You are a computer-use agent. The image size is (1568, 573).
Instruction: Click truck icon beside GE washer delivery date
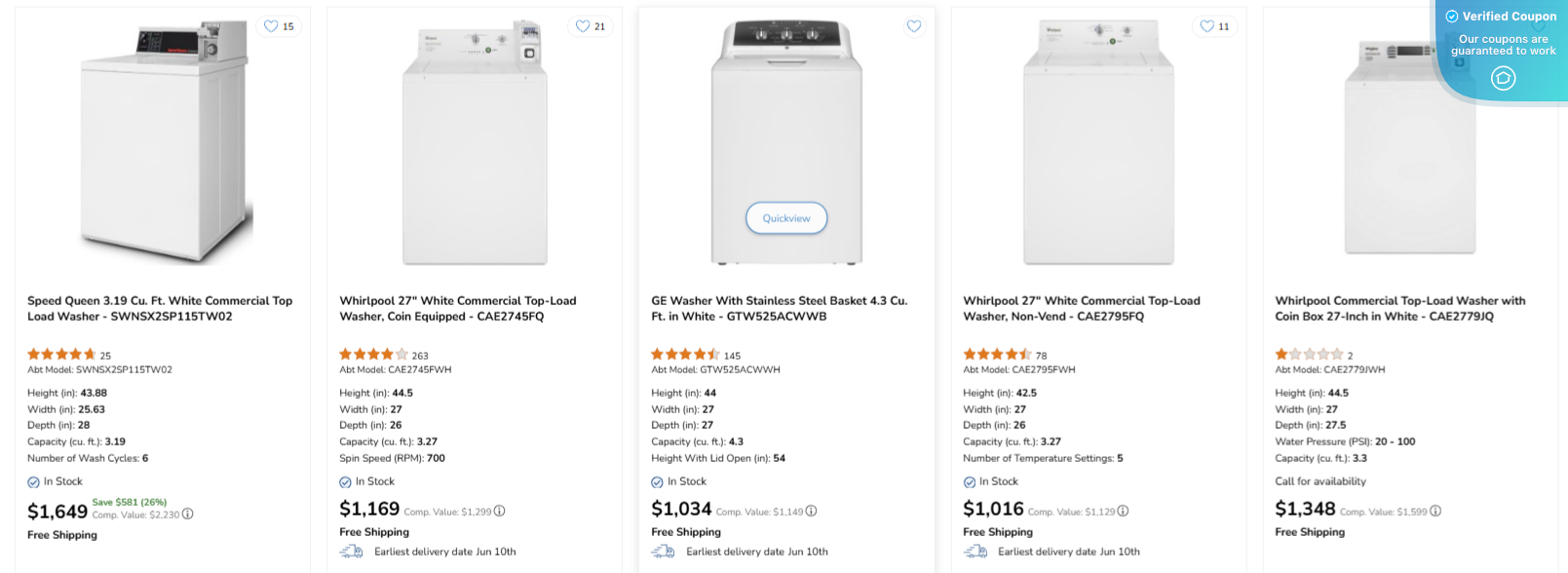[x=664, y=552]
